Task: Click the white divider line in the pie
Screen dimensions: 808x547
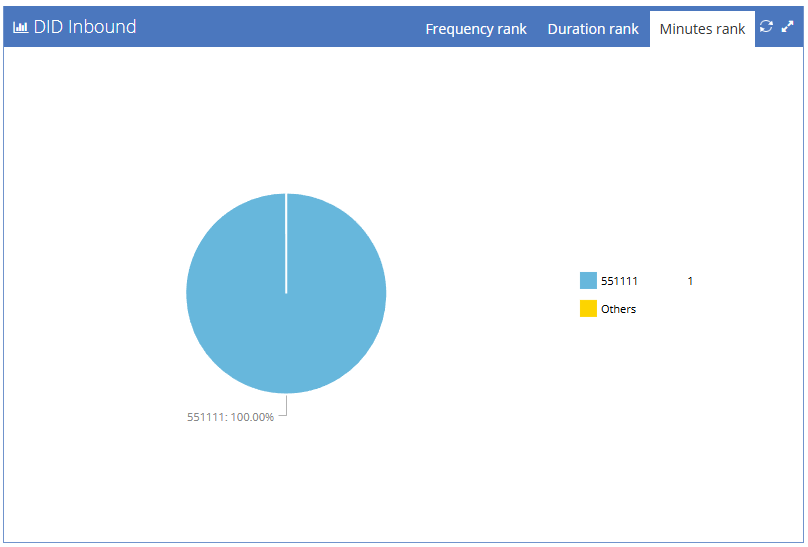Action: point(286,243)
